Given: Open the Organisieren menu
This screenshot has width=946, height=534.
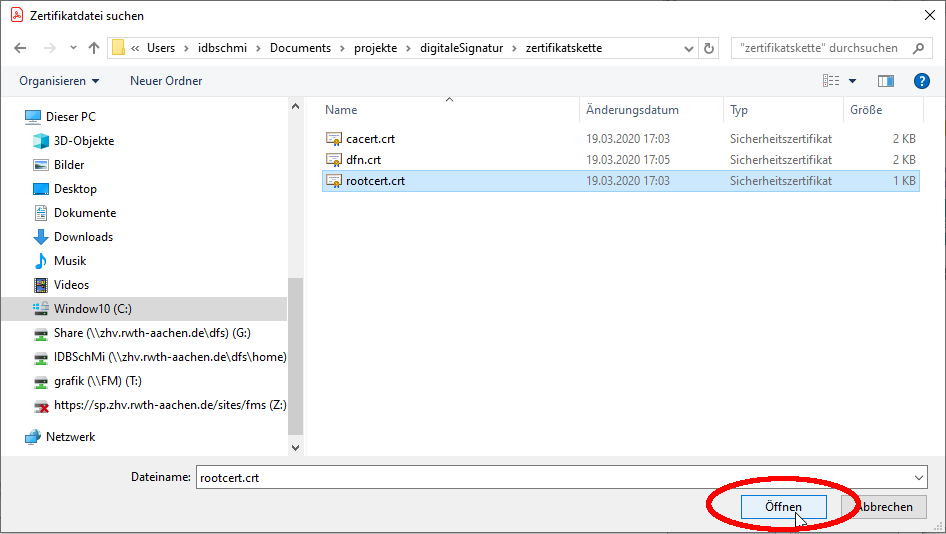Looking at the screenshot, I should pyautogui.click(x=59, y=81).
